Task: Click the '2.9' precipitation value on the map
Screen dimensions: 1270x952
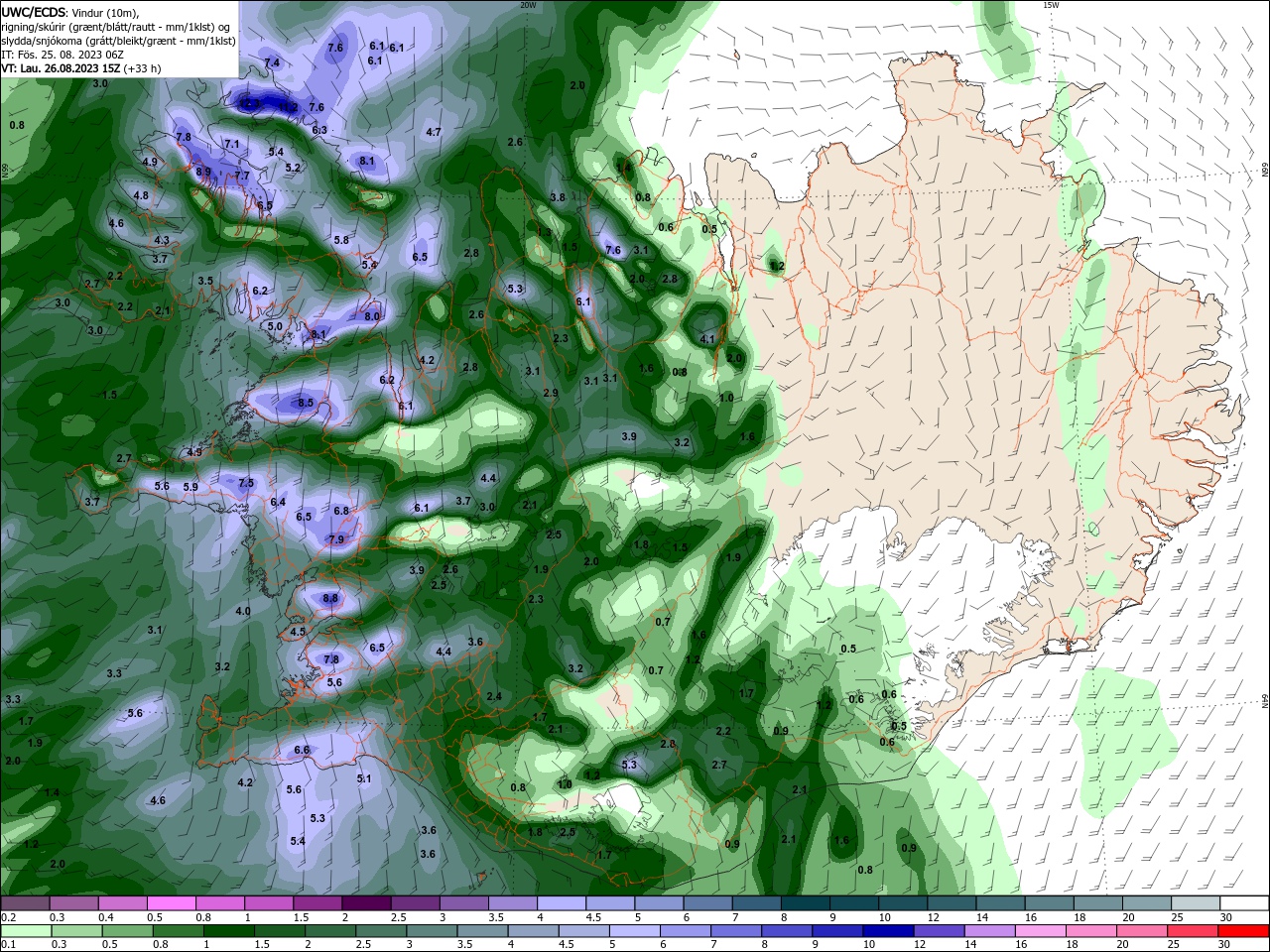Action: [x=551, y=393]
